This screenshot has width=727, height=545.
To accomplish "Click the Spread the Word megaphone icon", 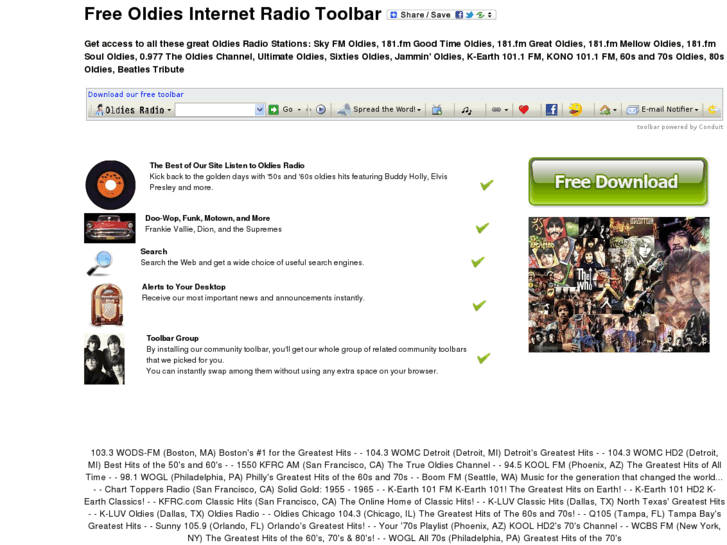I will (x=344, y=109).
